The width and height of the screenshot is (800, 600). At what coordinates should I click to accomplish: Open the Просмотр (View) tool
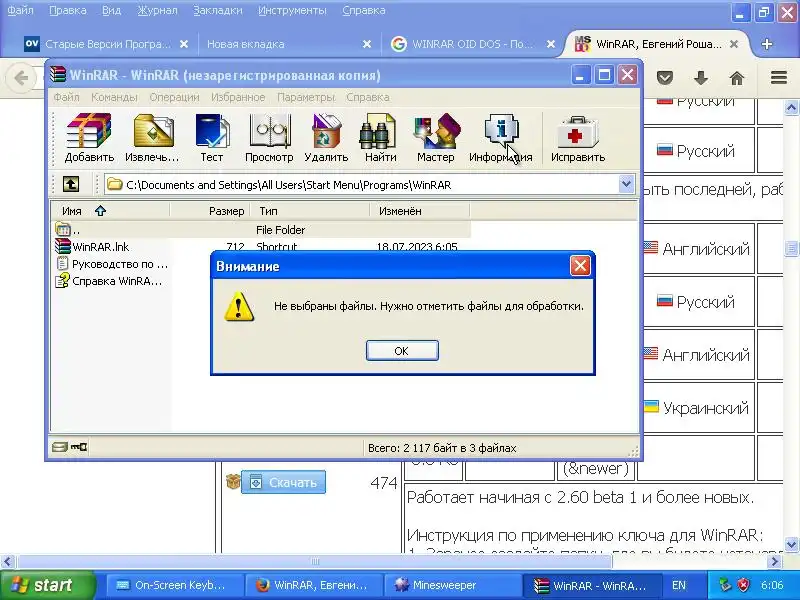coord(269,138)
